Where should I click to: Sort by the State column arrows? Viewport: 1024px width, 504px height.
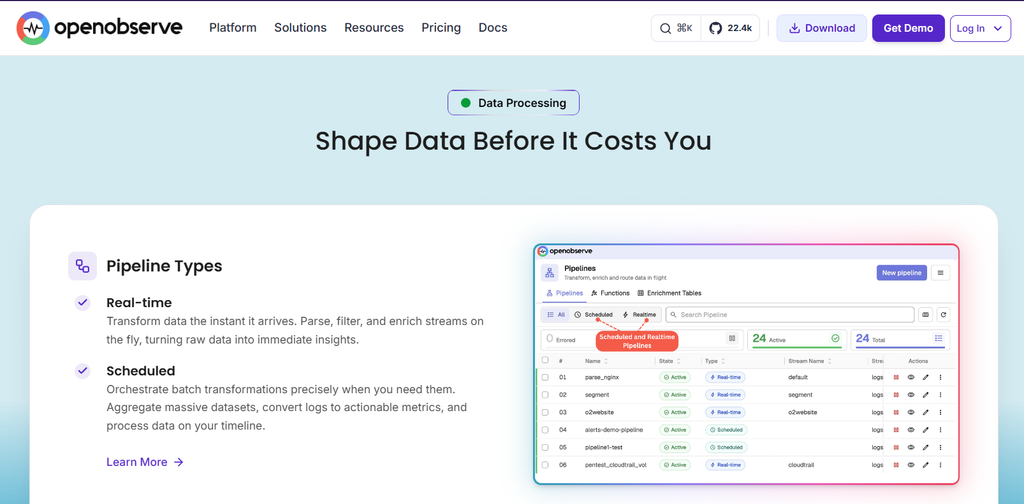pos(679,361)
